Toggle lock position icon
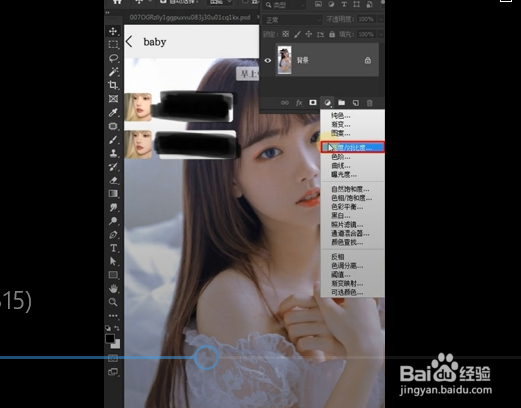 [309, 34]
